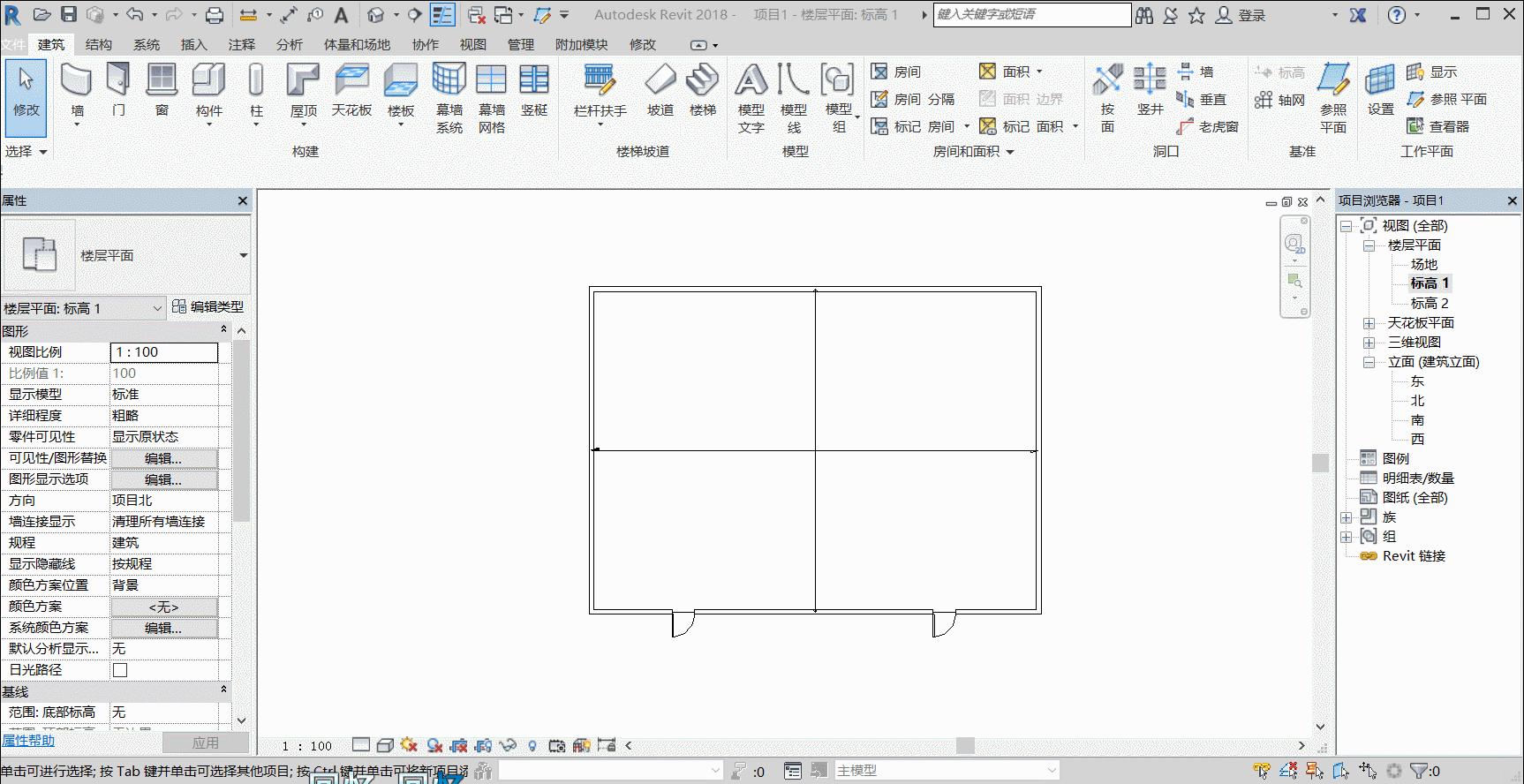Open the 注释 ribbon tab
The width and height of the screenshot is (1524, 784).
tap(242, 45)
